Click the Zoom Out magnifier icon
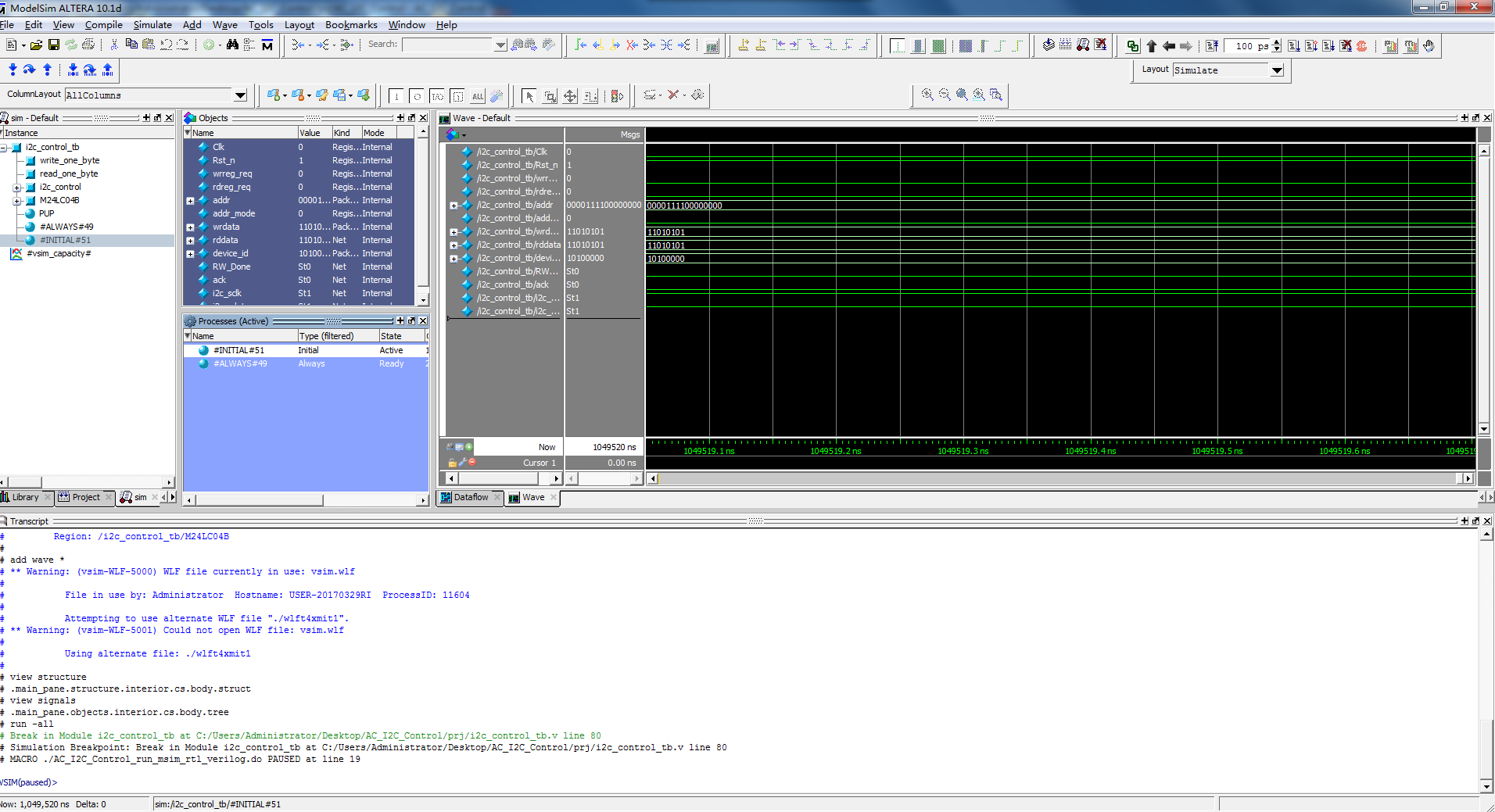 tap(945, 95)
